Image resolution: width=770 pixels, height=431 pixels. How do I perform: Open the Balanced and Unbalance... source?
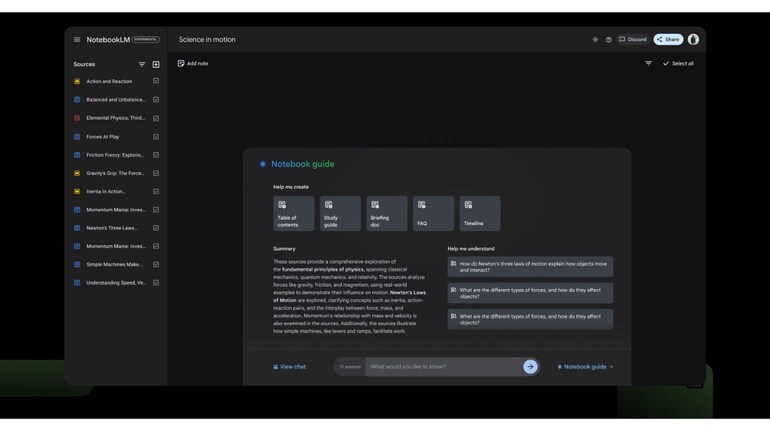116,100
